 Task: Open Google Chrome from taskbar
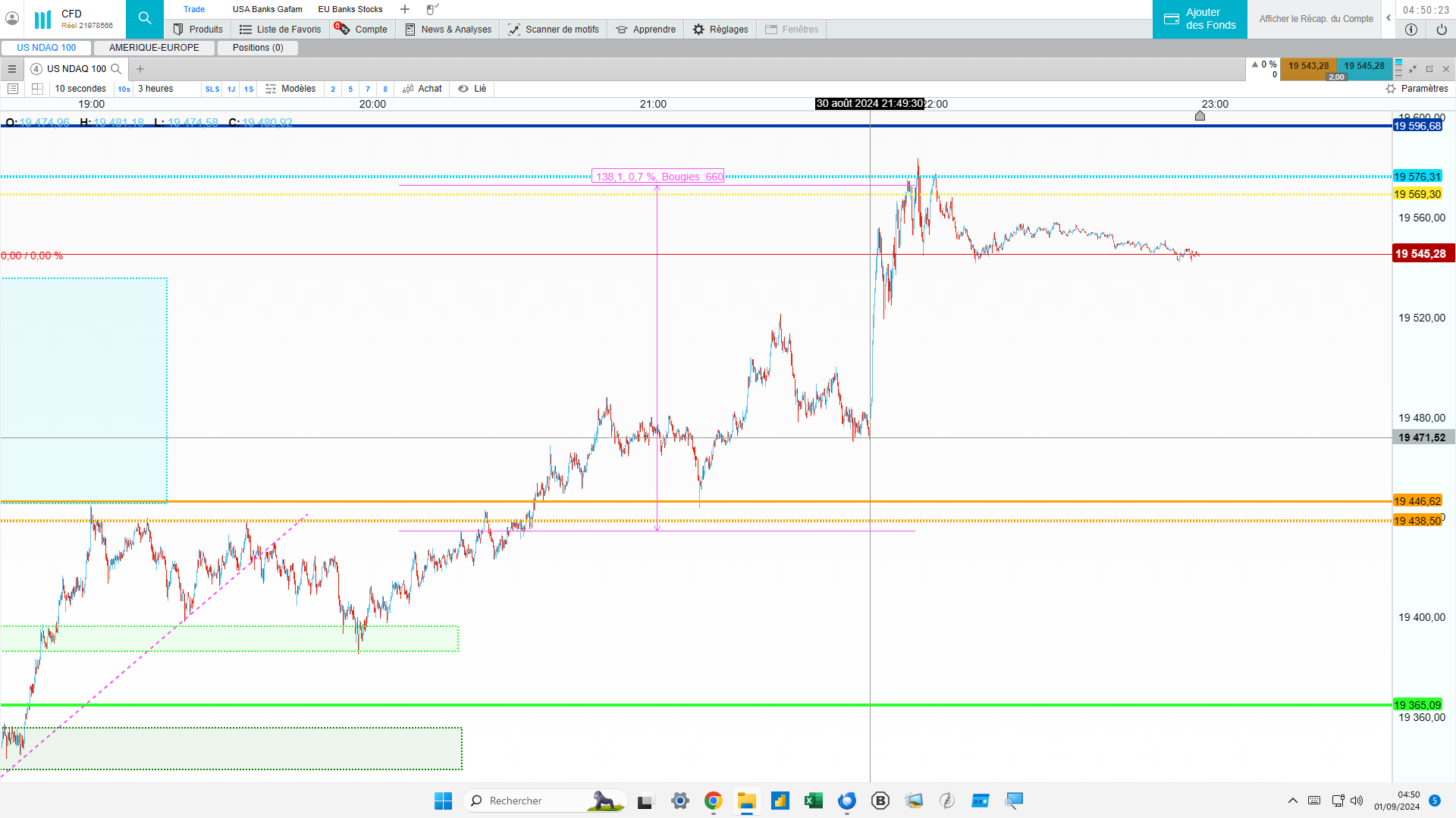pyautogui.click(x=713, y=801)
